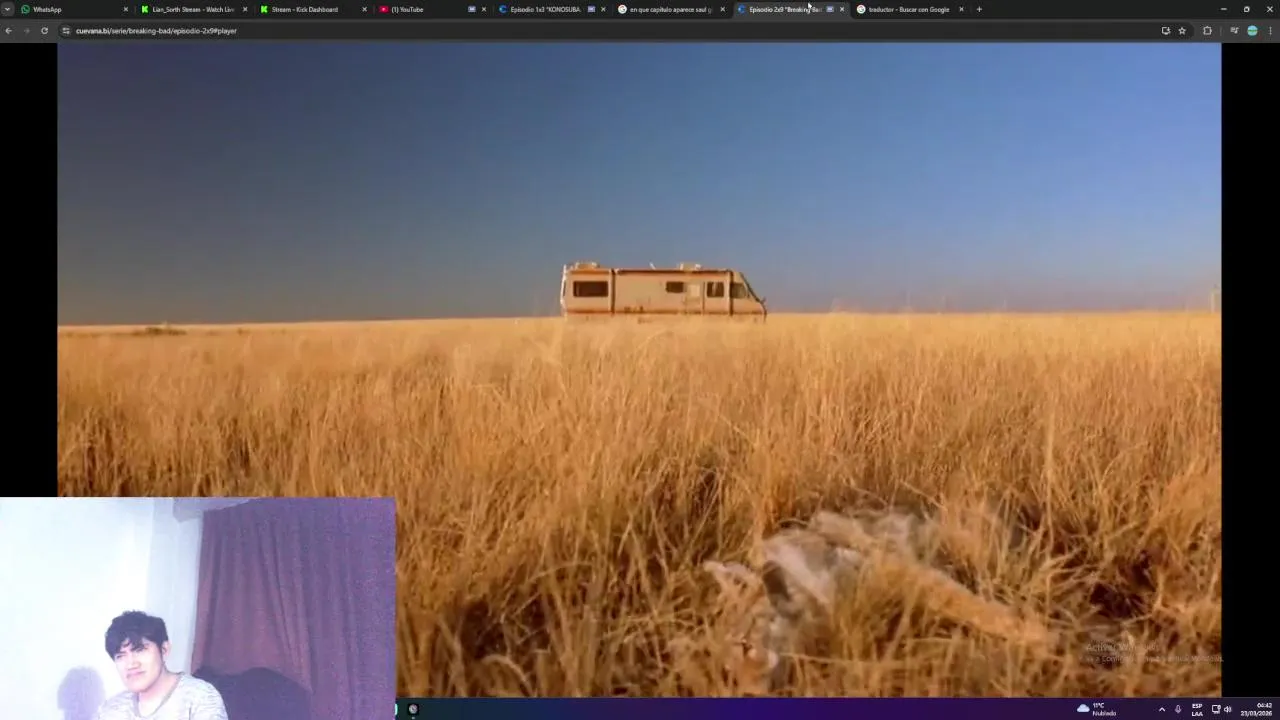Image resolution: width=1280 pixels, height=720 pixels.
Task: Open the network icon in the system tray
Action: (x=1216, y=709)
